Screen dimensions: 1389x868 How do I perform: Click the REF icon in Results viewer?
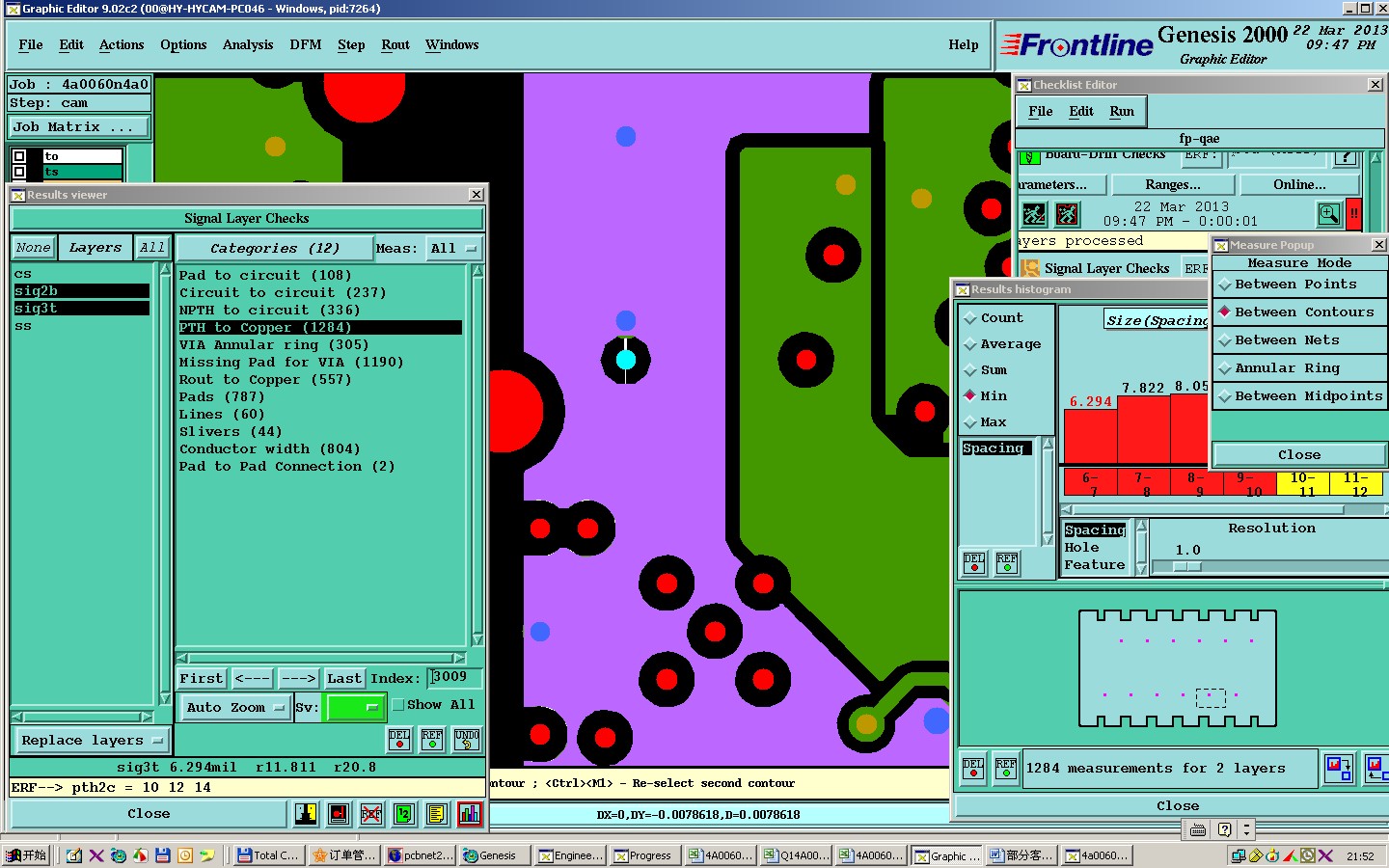(433, 740)
